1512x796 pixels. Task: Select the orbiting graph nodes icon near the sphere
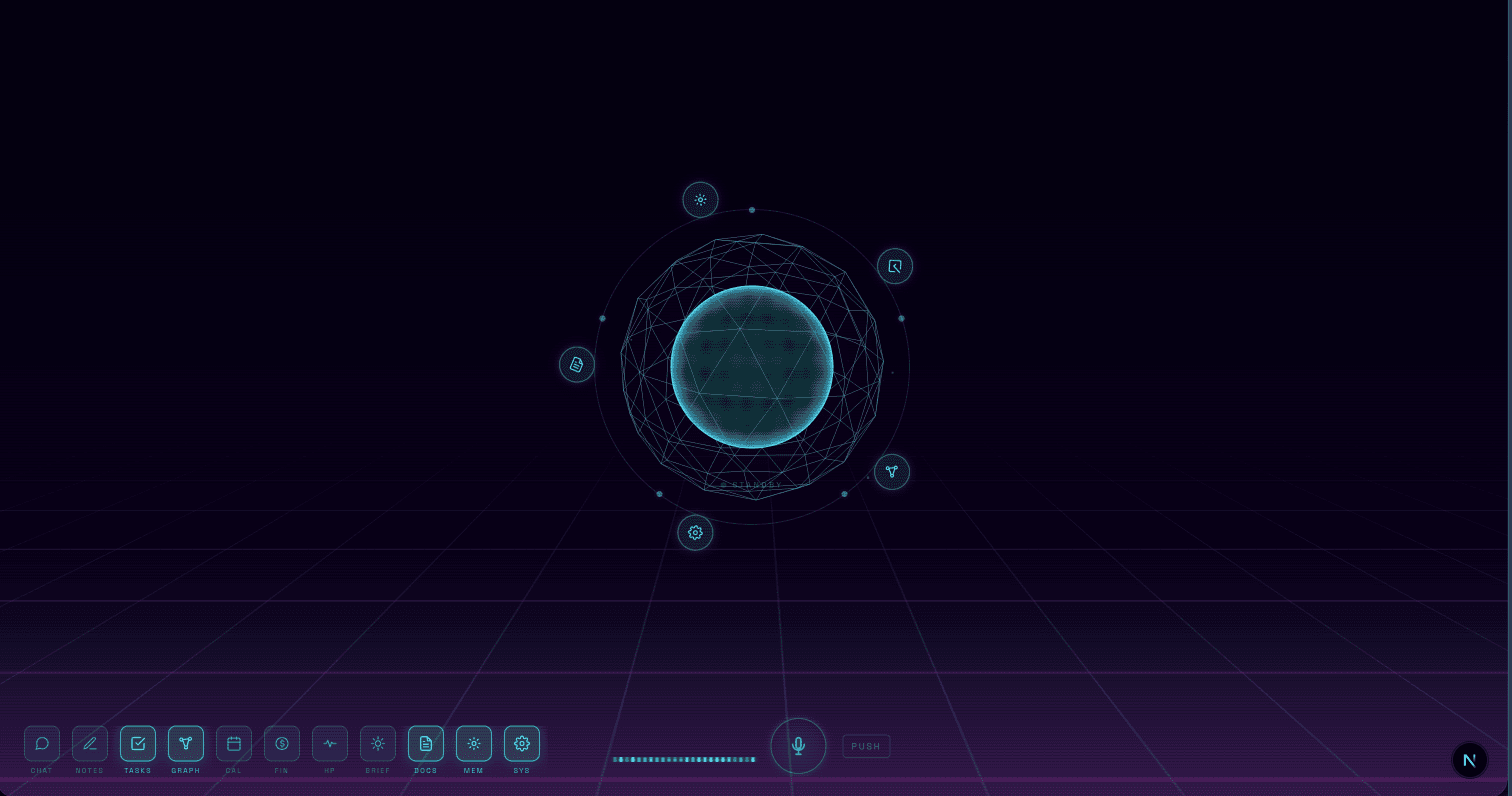(x=892, y=471)
